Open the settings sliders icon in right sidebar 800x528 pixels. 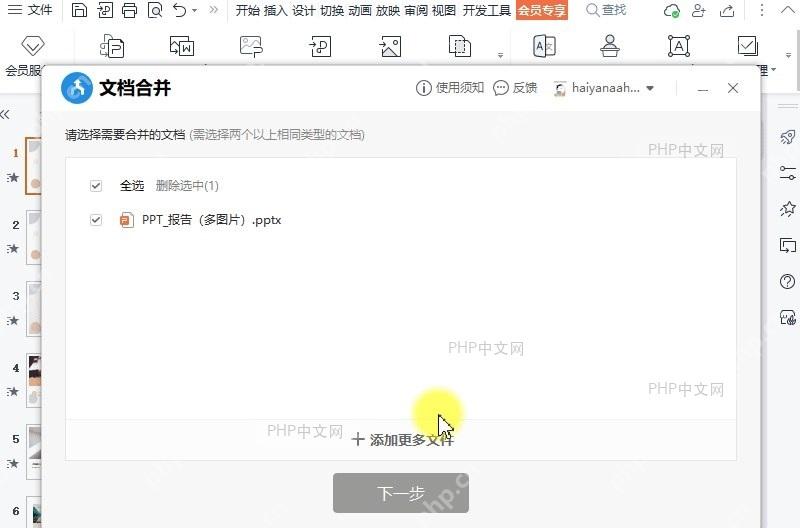[788, 173]
